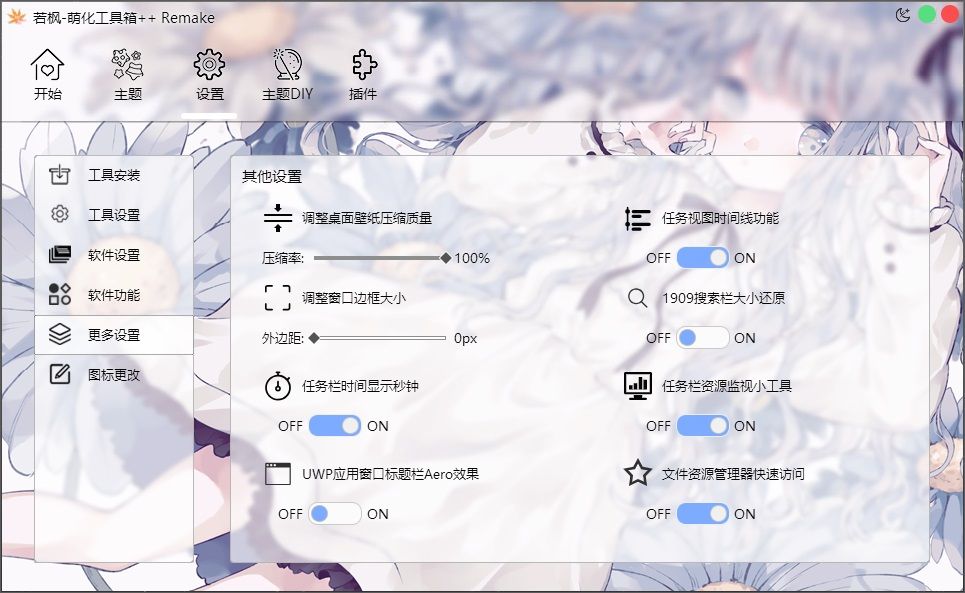Click the 更多设置 layers icon
This screenshot has width=965, height=593.
point(60,334)
